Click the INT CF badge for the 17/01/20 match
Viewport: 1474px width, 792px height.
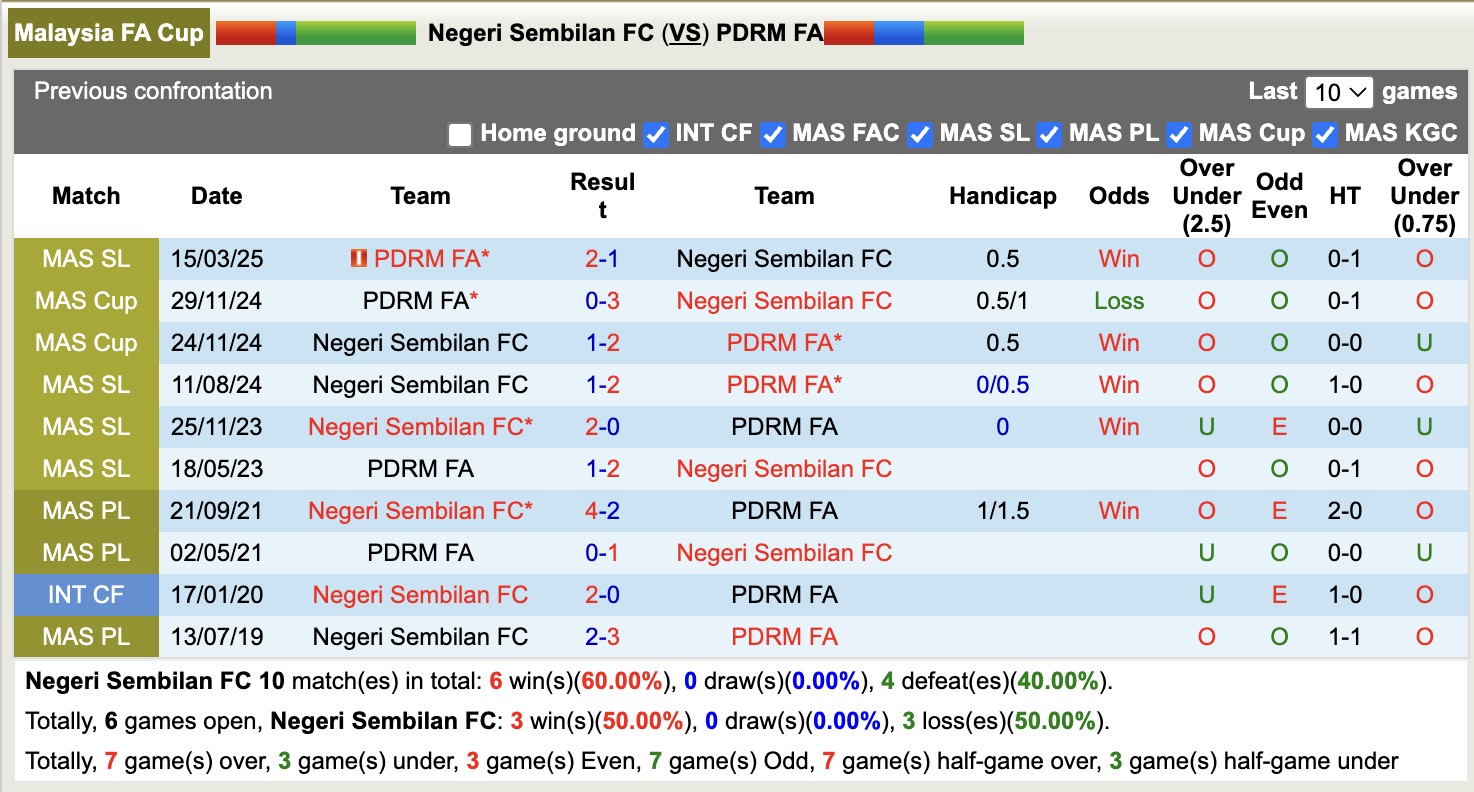[x=86, y=594]
